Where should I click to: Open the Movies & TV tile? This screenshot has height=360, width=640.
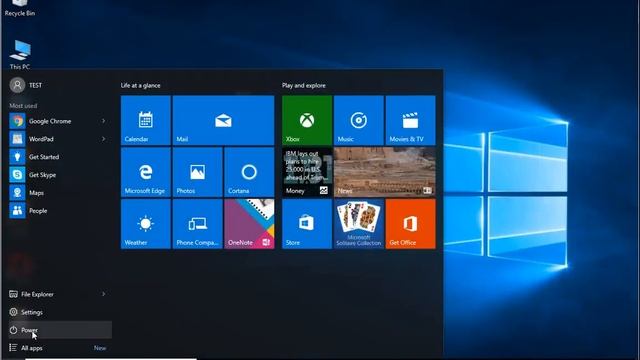point(411,120)
